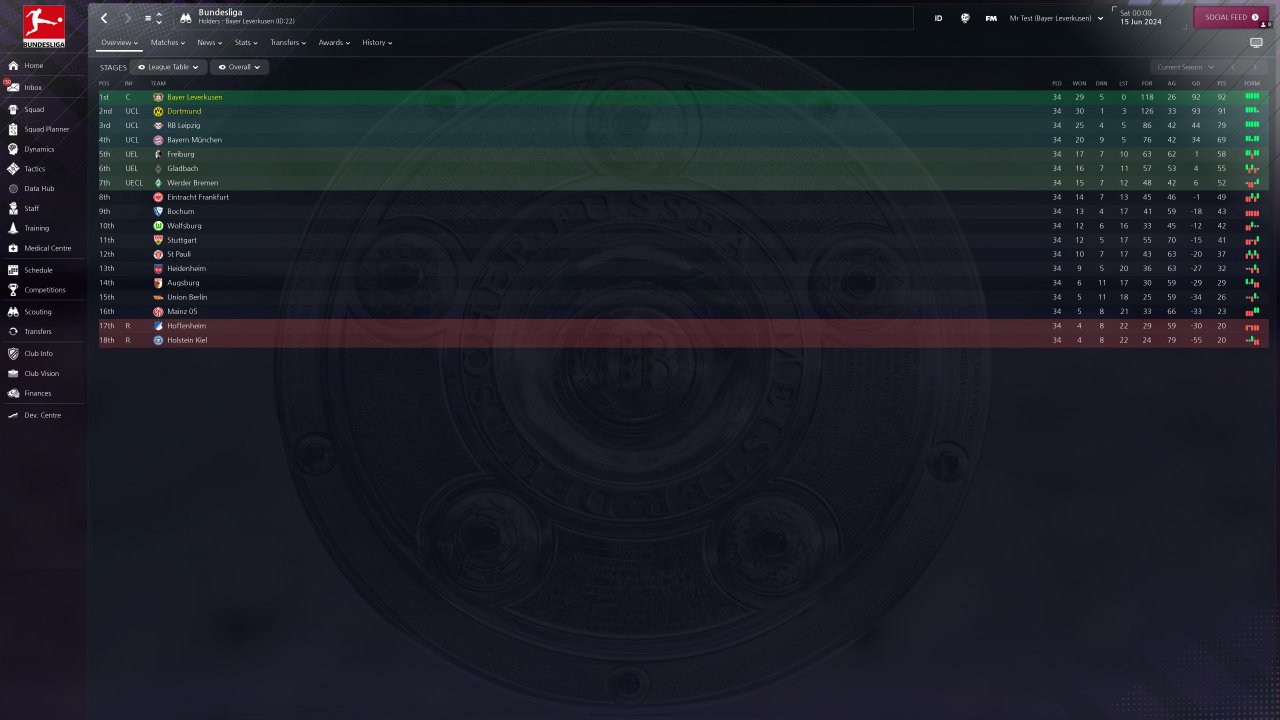
Task: Open the Transfers arrows icon in sidebar
Action: pyautogui.click(x=13, y=332)
